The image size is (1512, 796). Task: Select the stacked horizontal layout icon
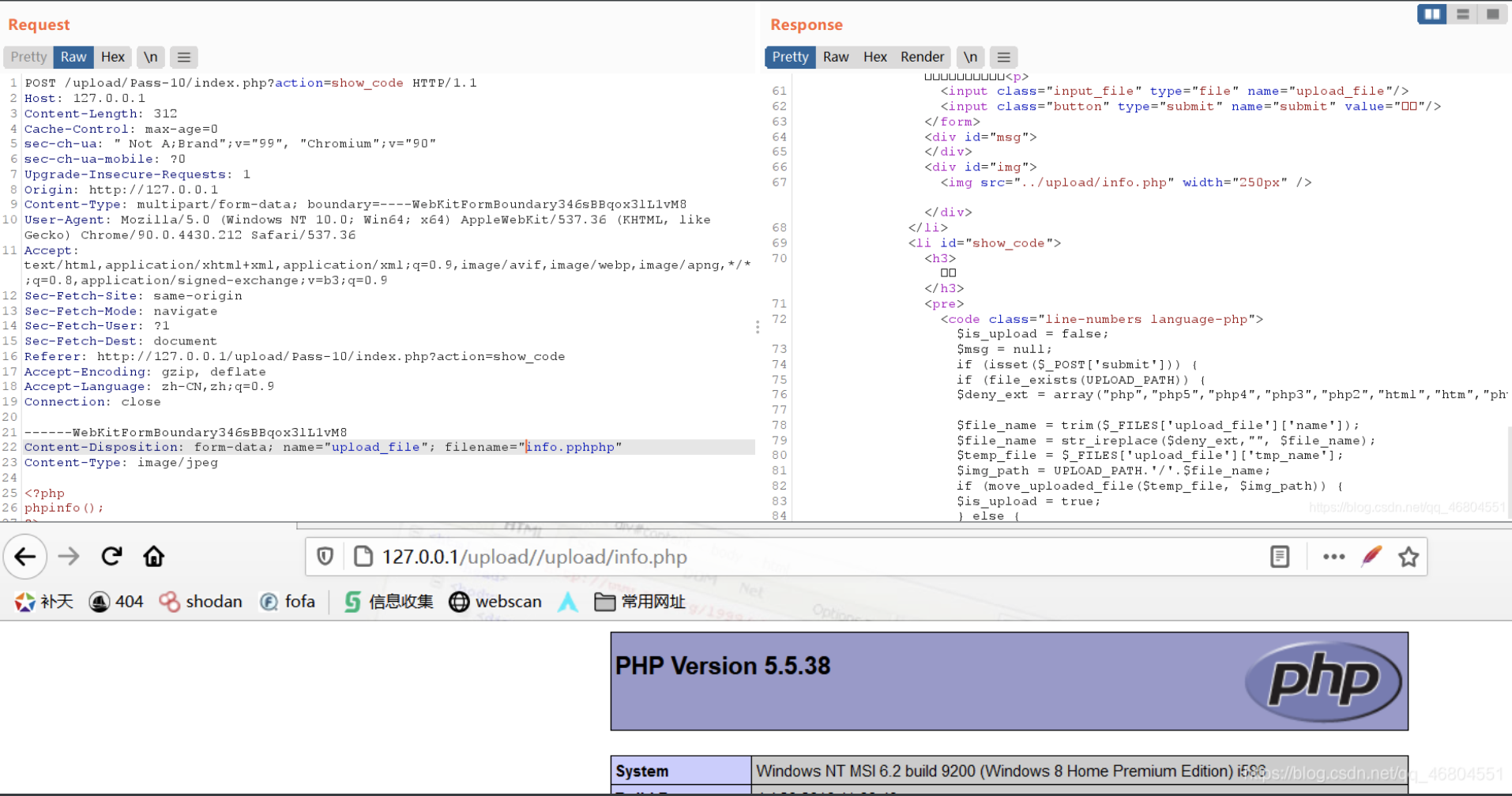[x=1462, y=14]
